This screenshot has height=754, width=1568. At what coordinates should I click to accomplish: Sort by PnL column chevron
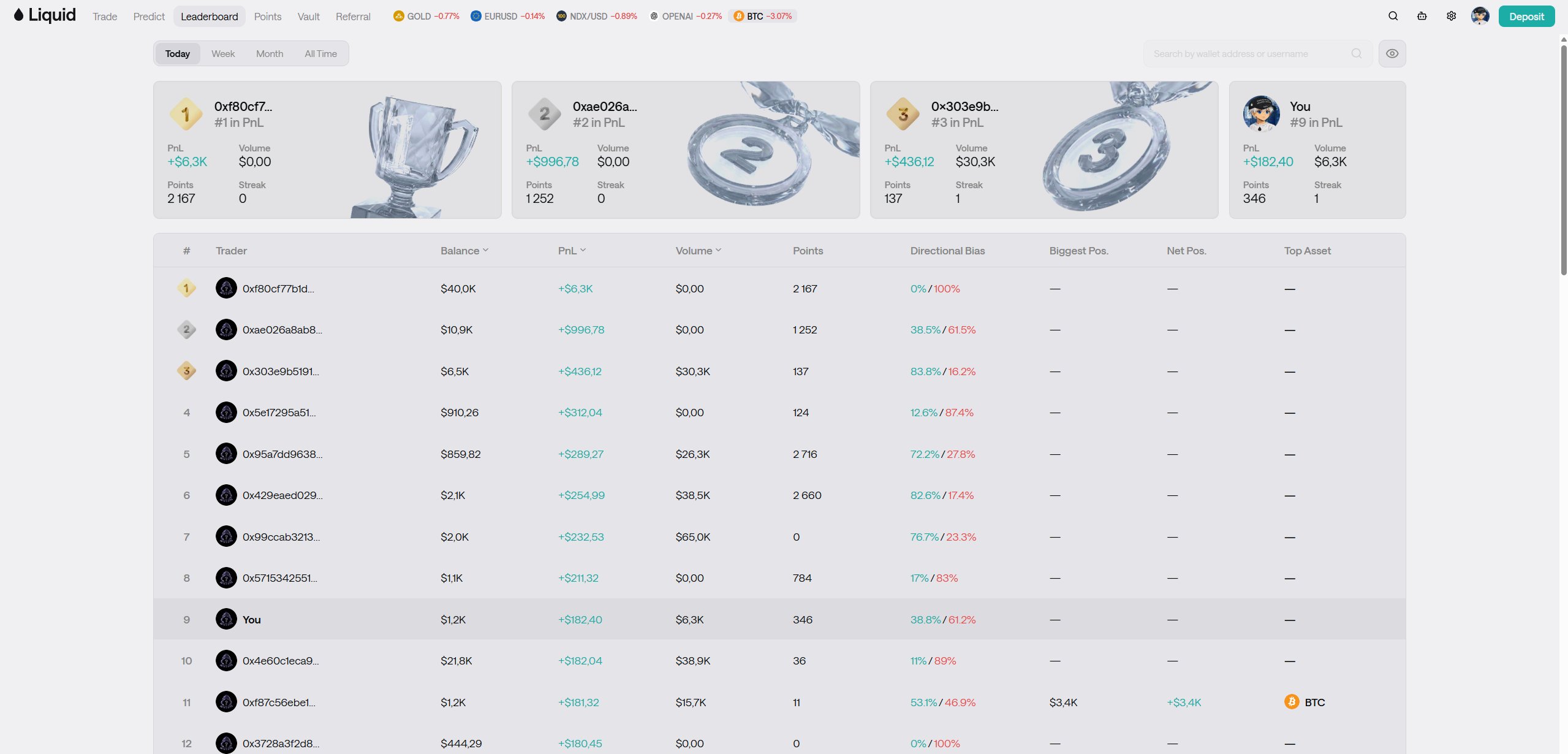pyautogui.click(x=583, y=250)
